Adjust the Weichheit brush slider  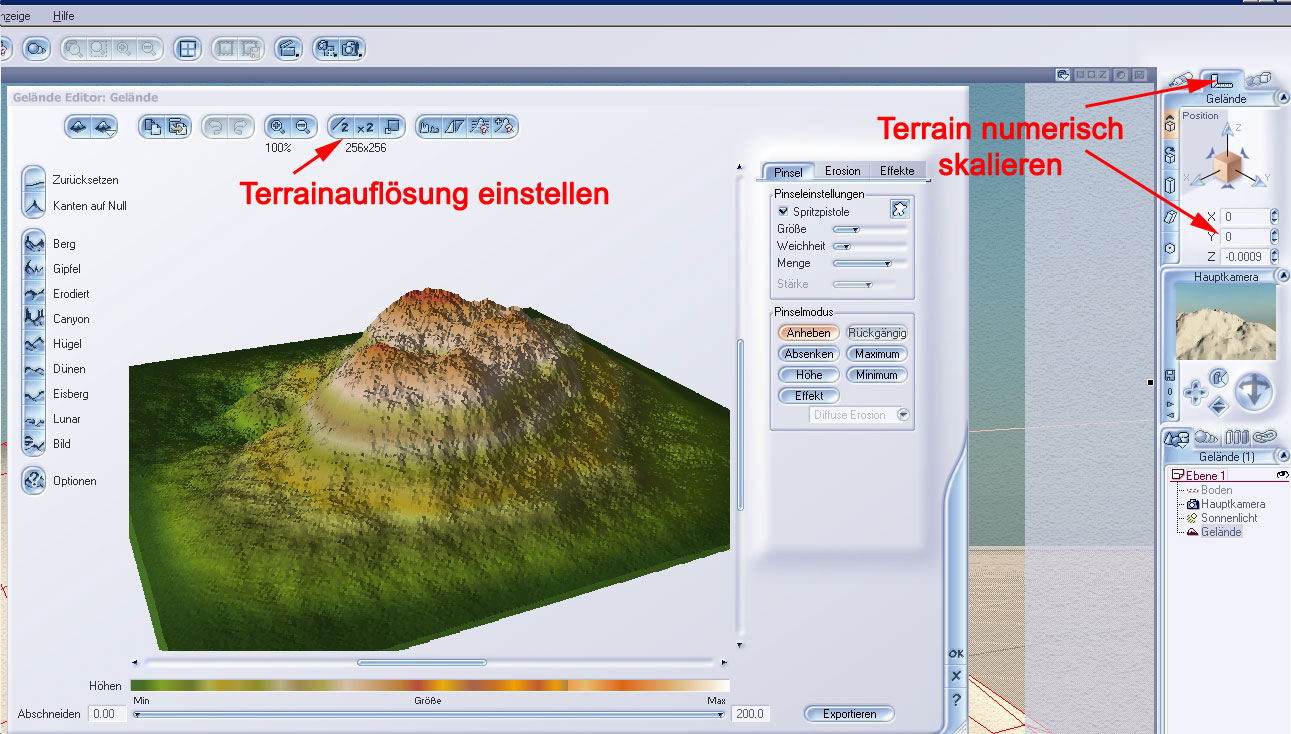click(x=870, y=246)
